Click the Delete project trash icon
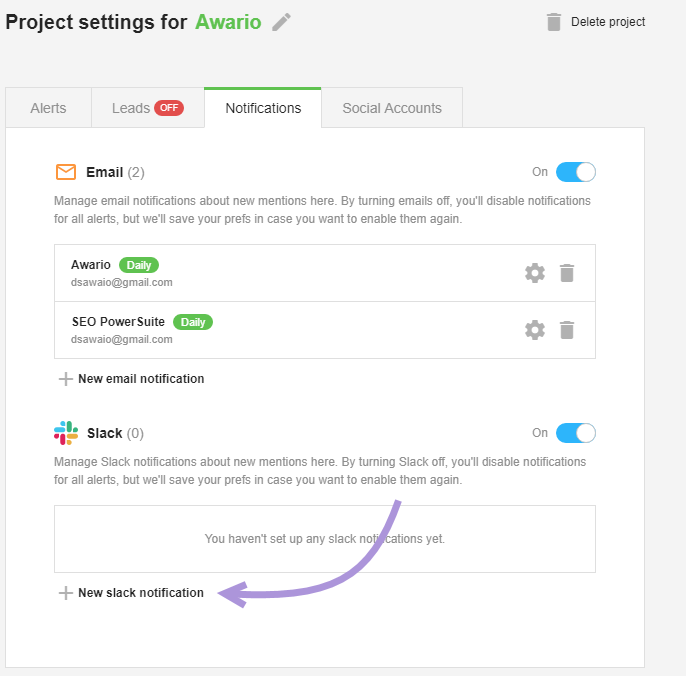The image size is (686, 676). tap(553, 22)
